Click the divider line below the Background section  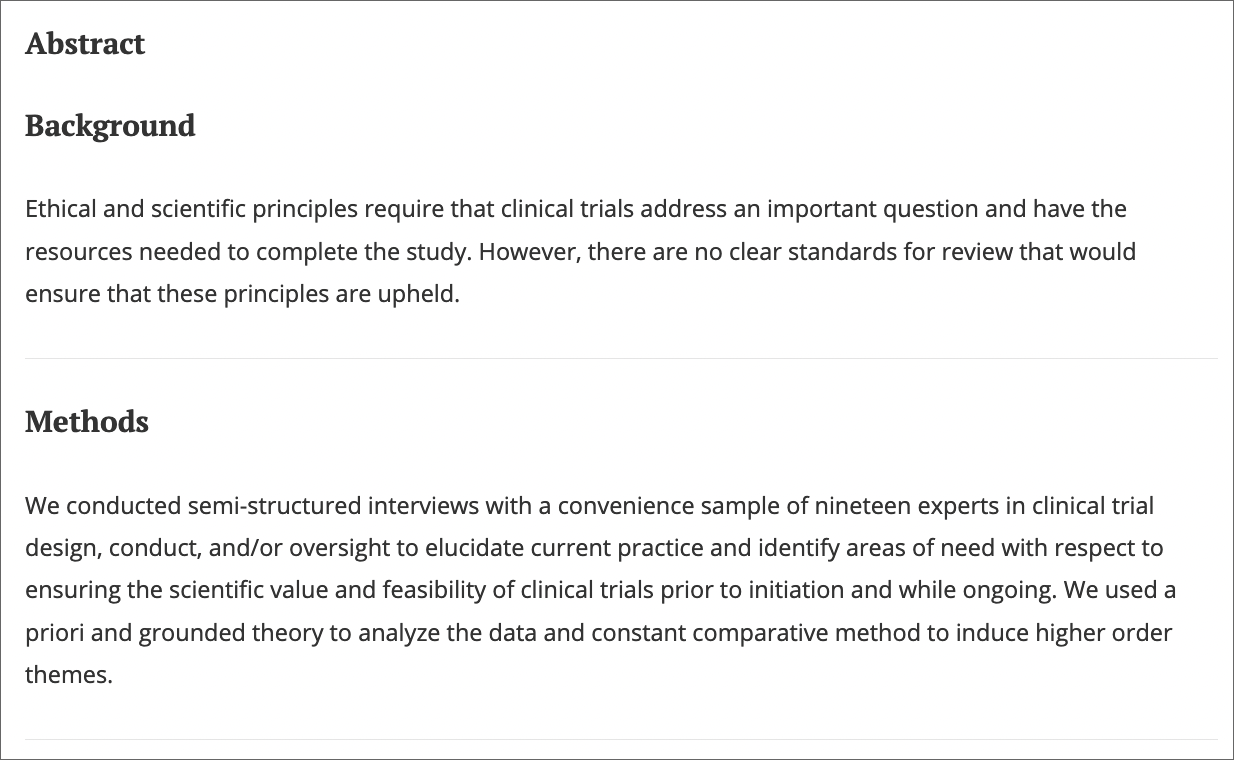(621, 358)
